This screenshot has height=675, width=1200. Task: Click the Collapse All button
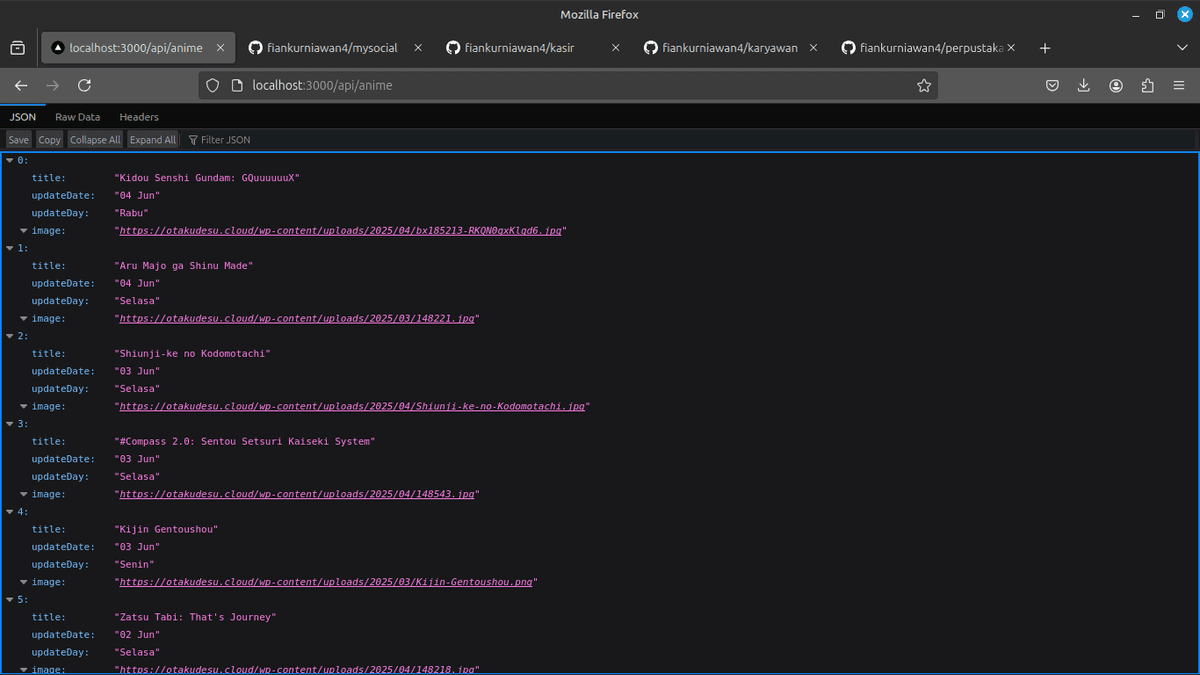point(94,139)
